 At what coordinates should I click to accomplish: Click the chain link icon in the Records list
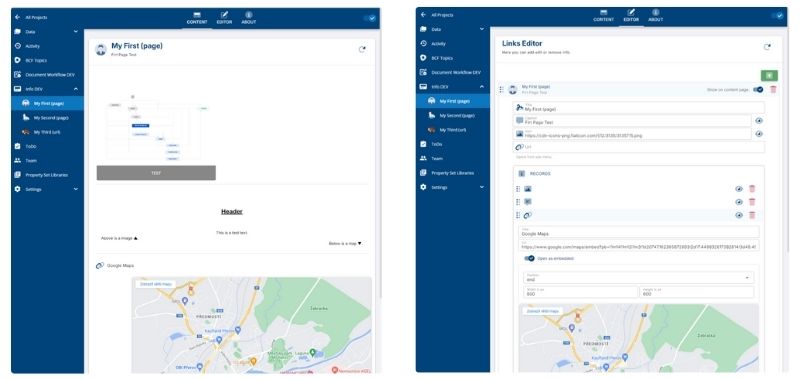tap(528, 215)
